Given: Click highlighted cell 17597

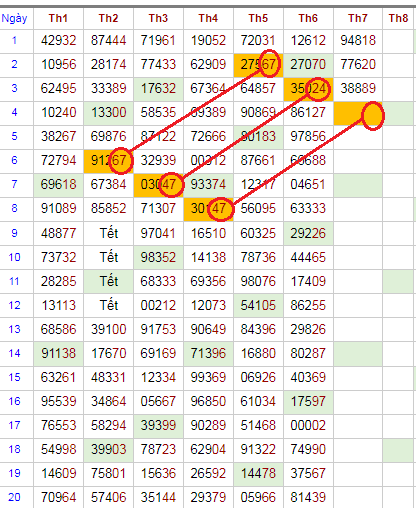Looking at the screenshot, I should (308, 401).
